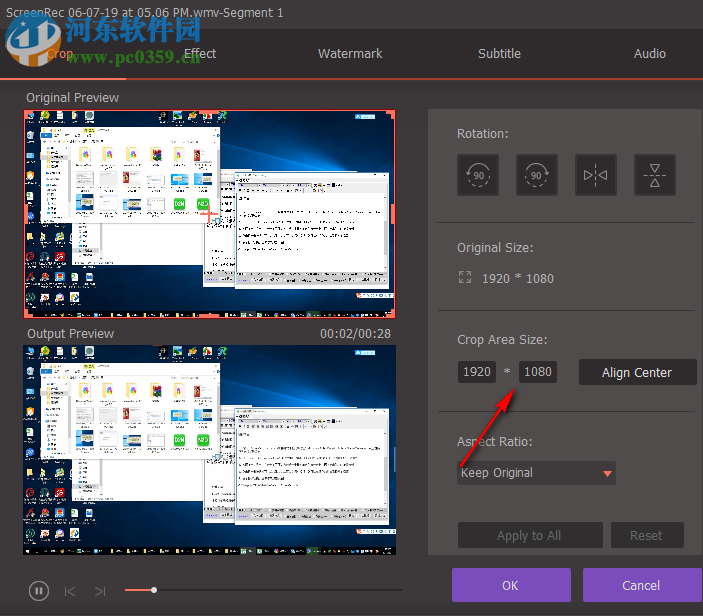Flip video vertically
The width and height of the screenshot is (703, 616).
coord(655,175)
